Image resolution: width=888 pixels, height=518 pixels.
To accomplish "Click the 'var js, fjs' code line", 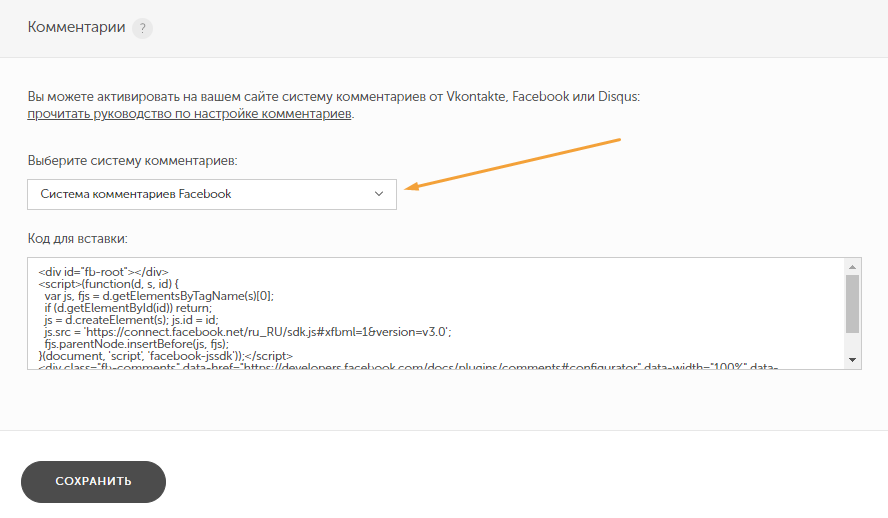I will click(x=158, y=295).
